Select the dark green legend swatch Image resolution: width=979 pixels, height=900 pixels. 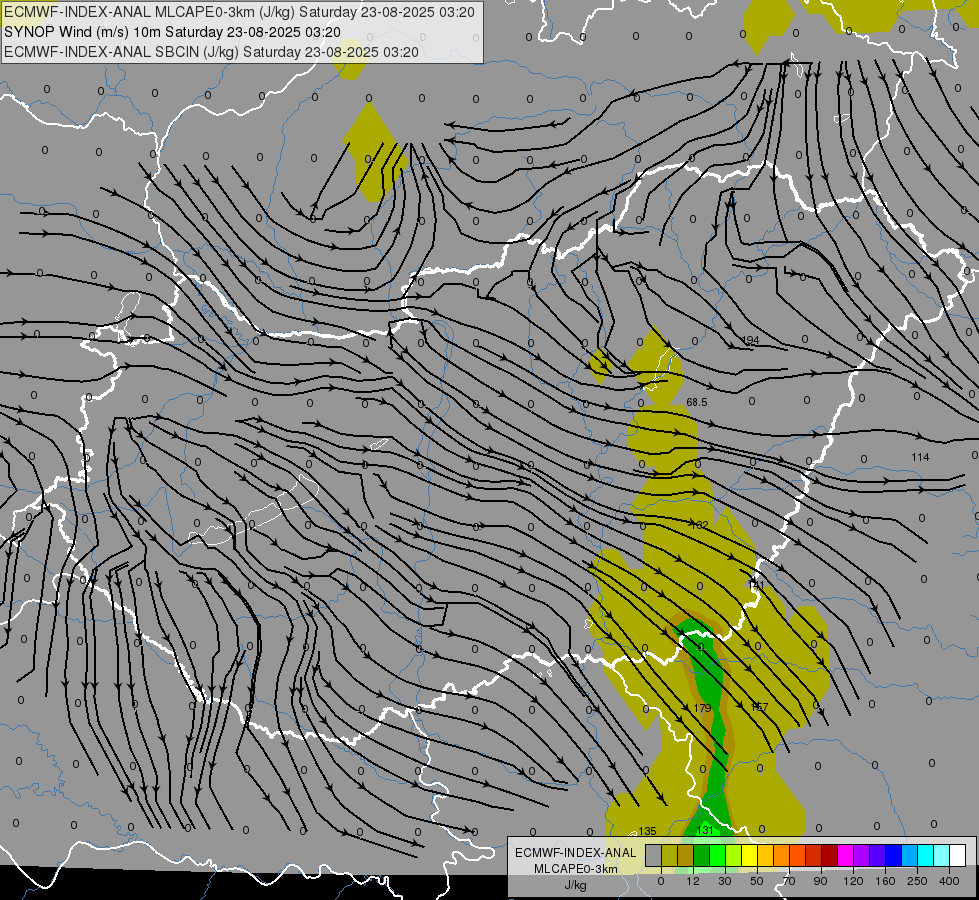702,855
